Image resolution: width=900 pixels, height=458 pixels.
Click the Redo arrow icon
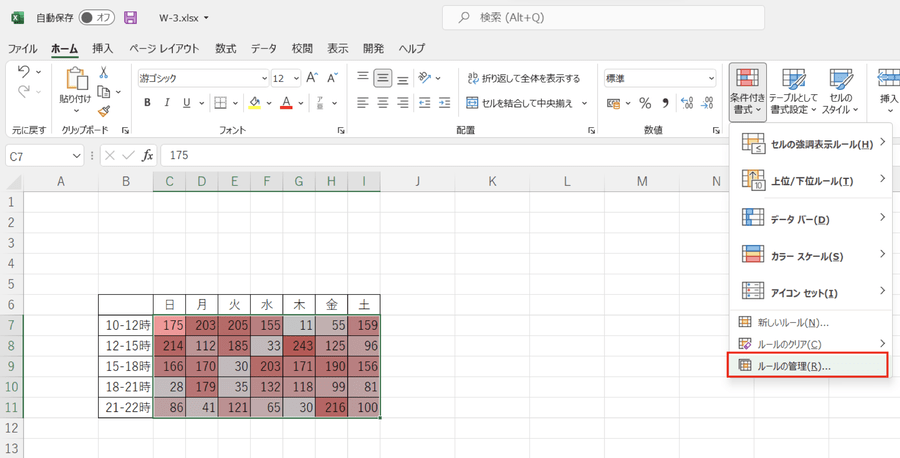tap(24, 91)
